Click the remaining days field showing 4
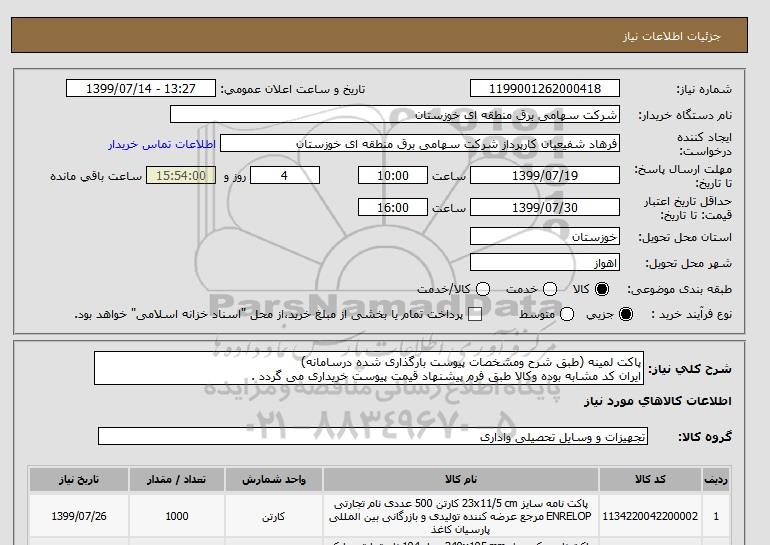Viewport: 770px width, 545px height. pos(285,175)
